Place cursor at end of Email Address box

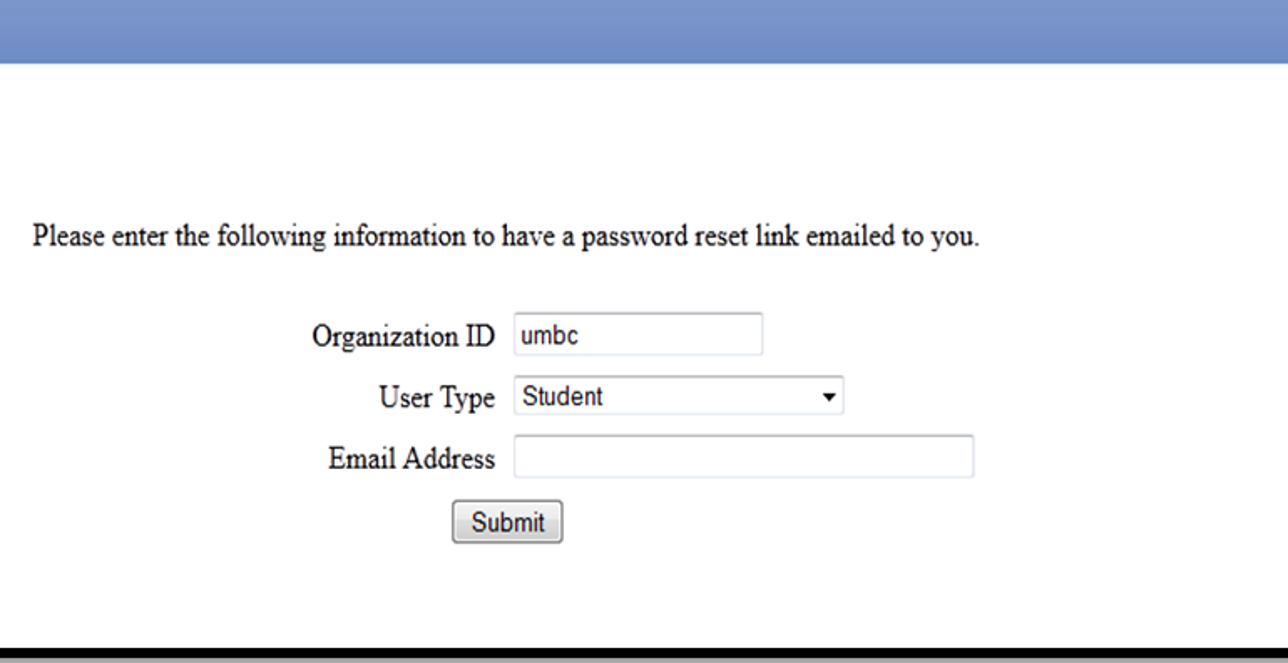coord(965,456)
